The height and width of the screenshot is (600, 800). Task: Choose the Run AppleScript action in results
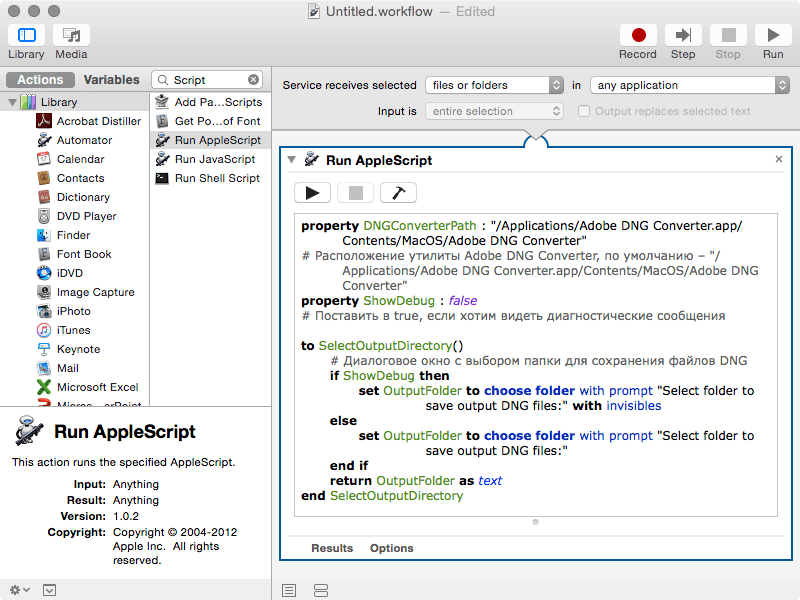click(210, 140)
